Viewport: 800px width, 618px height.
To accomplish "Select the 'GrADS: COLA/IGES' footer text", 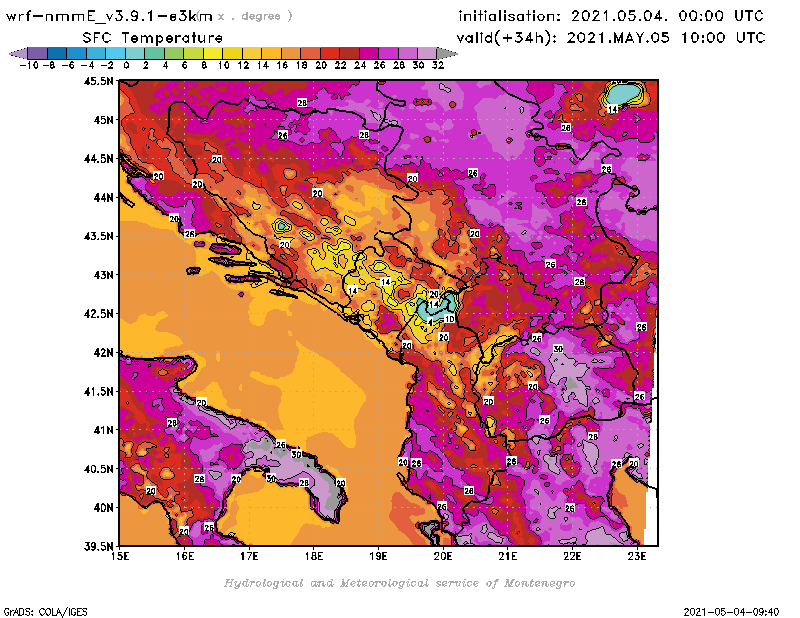I will pyautogui.click(x=45, y=612).
